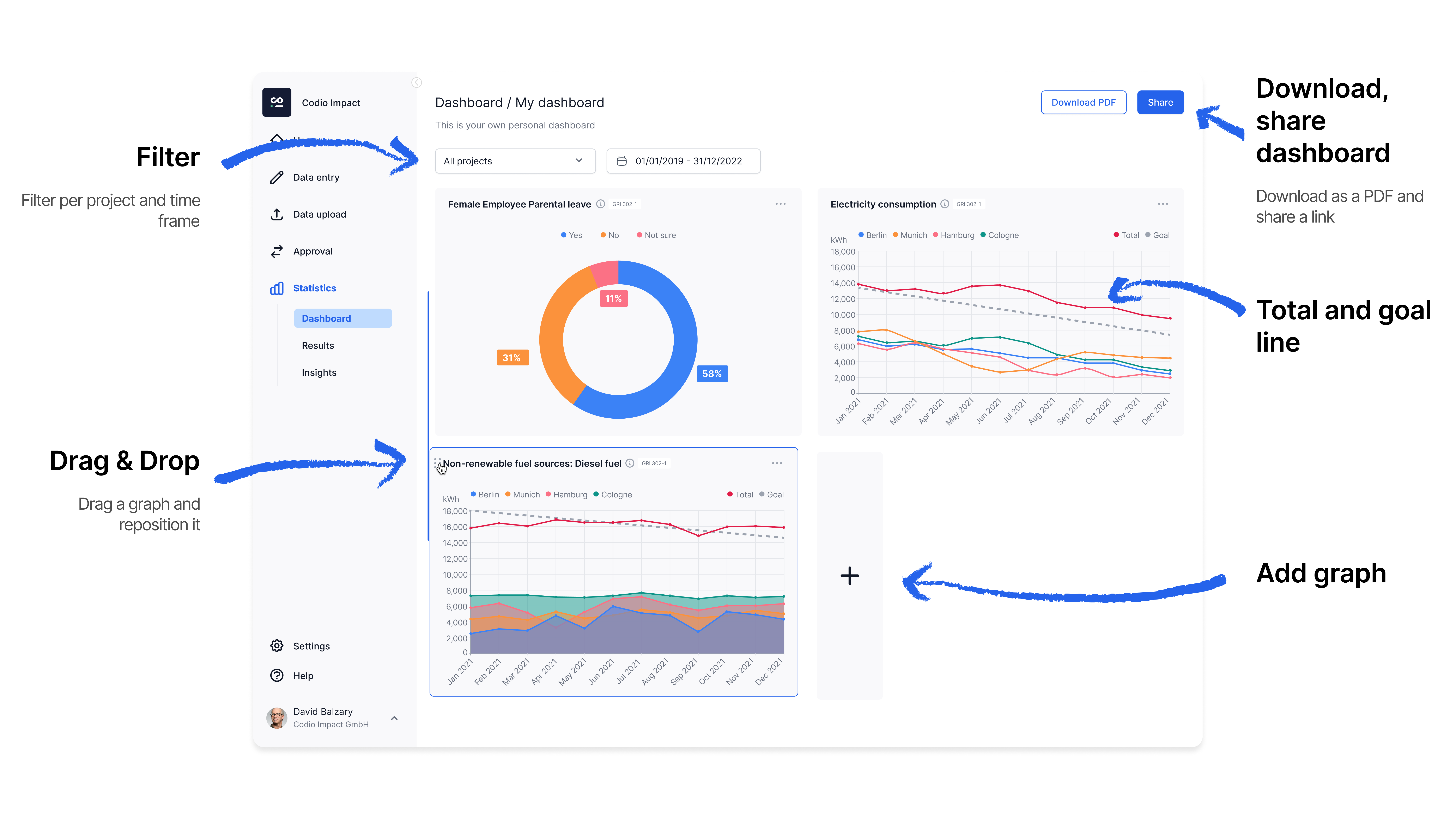This screenshot has width=1456, height=819.
Task: Go to the Data entry menu label
Action: tap(316, 177)
